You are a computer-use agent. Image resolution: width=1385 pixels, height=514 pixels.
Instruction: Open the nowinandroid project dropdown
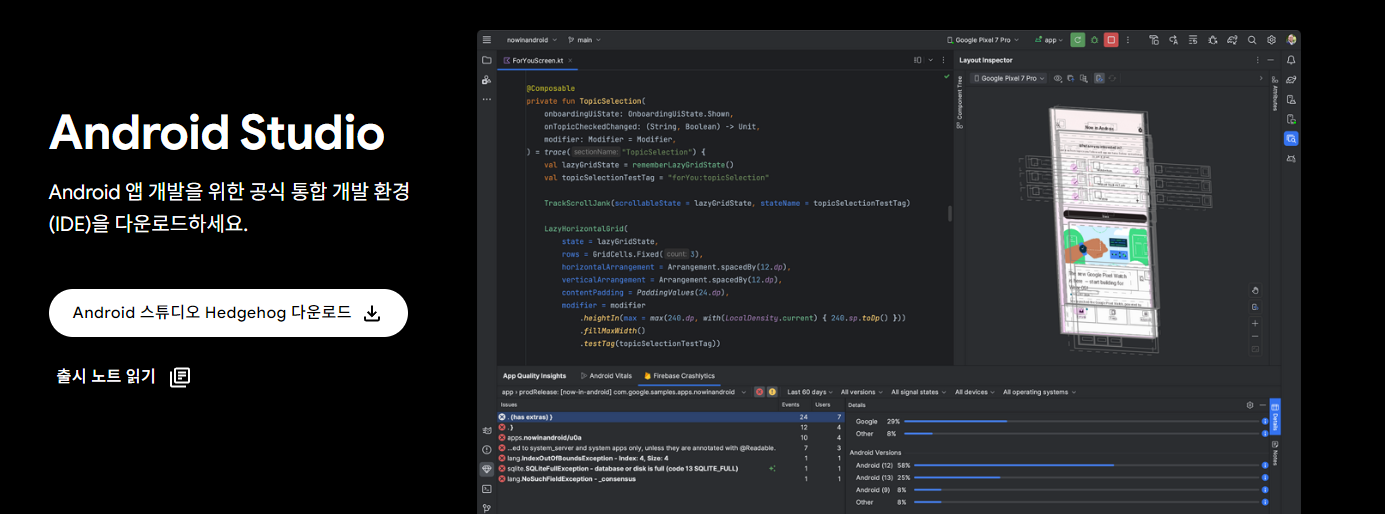pyautogui.click(x=533, y=40)
